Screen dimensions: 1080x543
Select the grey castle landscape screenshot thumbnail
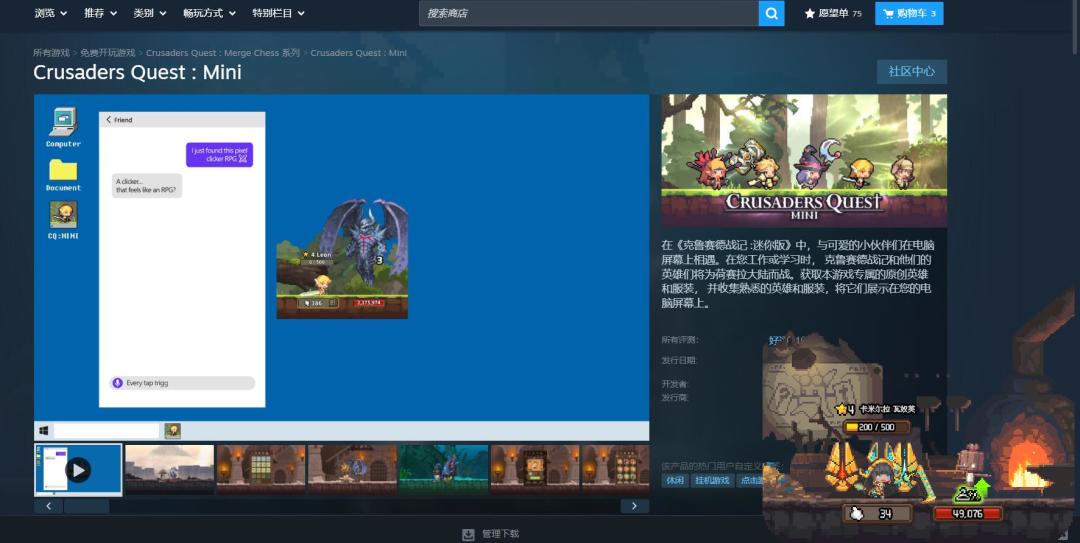(x=169, y=470)
